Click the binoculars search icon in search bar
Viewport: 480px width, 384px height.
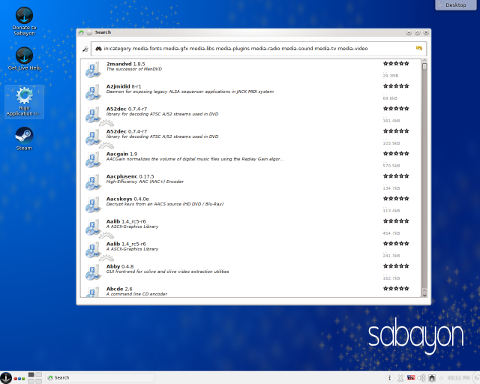(x=98, y=49)
